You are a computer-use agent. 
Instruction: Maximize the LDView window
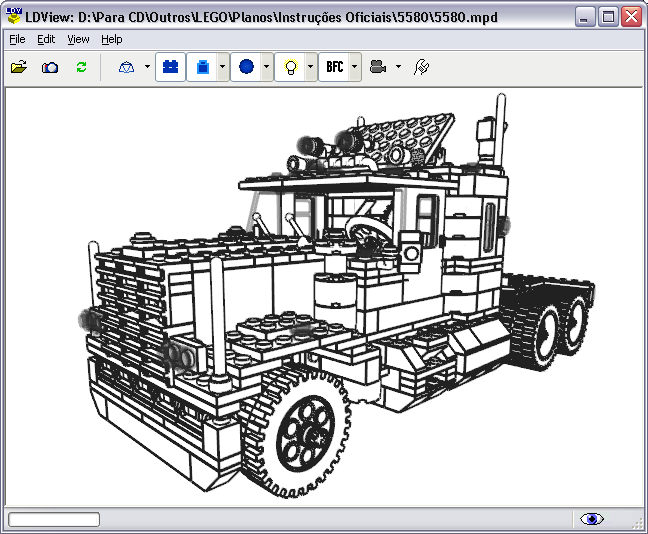608,17
